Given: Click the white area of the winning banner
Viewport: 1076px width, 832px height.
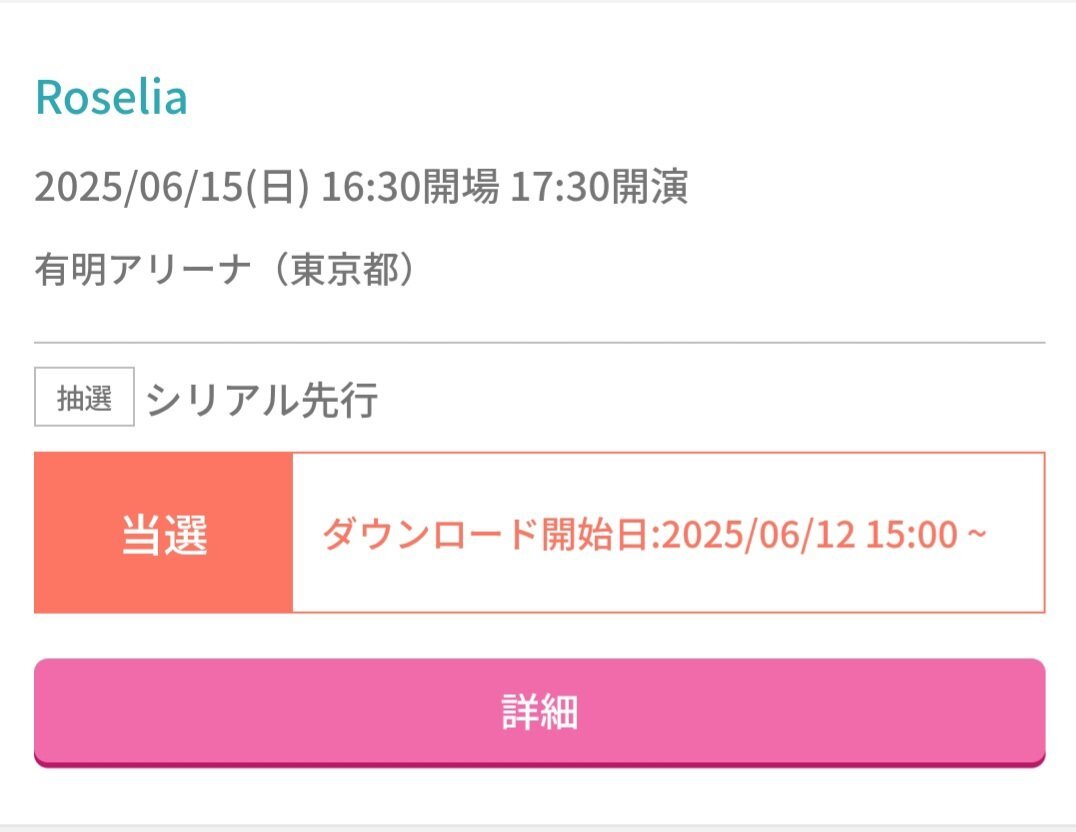Looking at the screenshot, I should coord(669,533).
